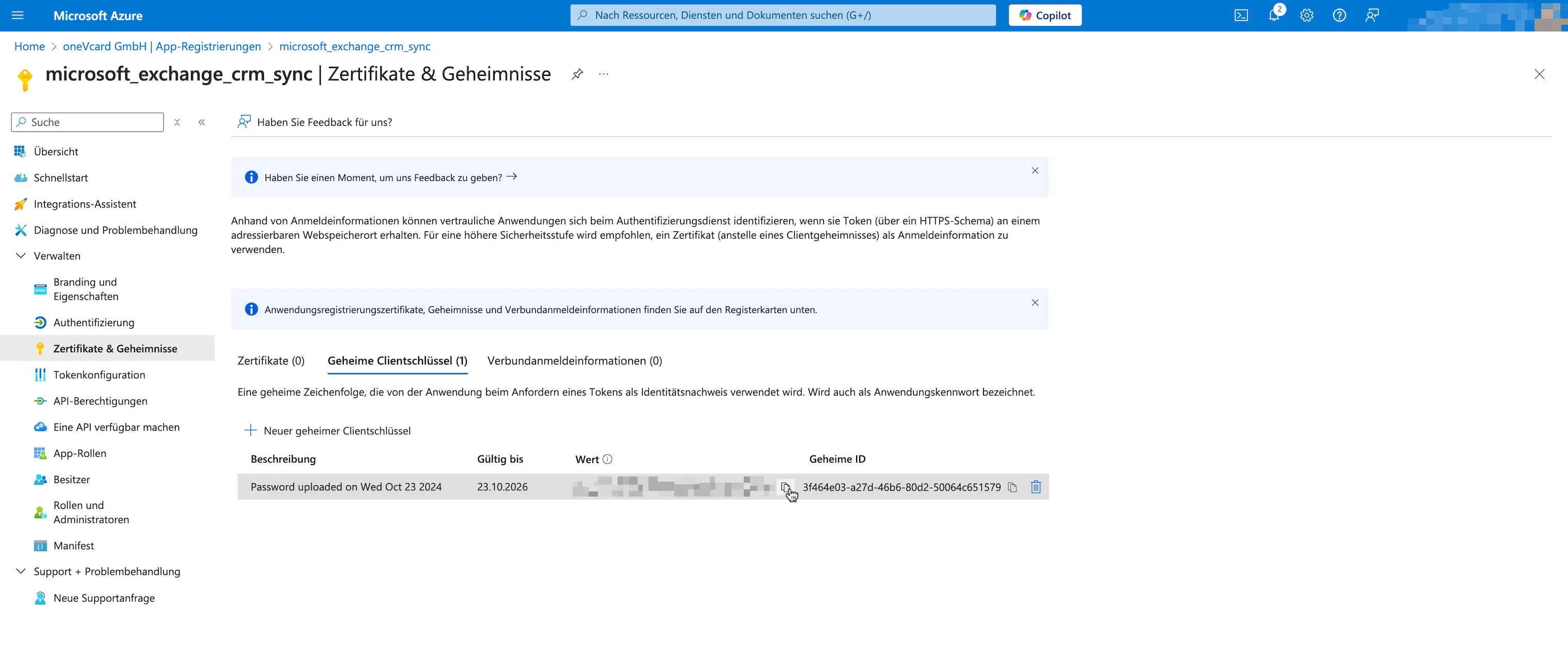Click Beschreibung column header
This screenshot has height=647, width=1568.
[x=283, y=459]
